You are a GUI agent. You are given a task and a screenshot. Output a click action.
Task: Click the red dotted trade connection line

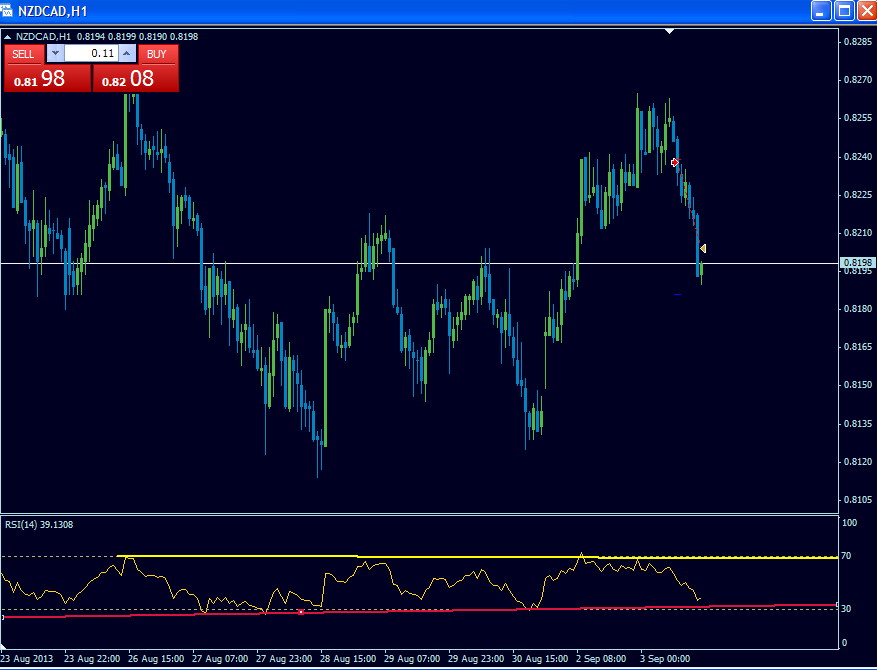click(689, 204)
